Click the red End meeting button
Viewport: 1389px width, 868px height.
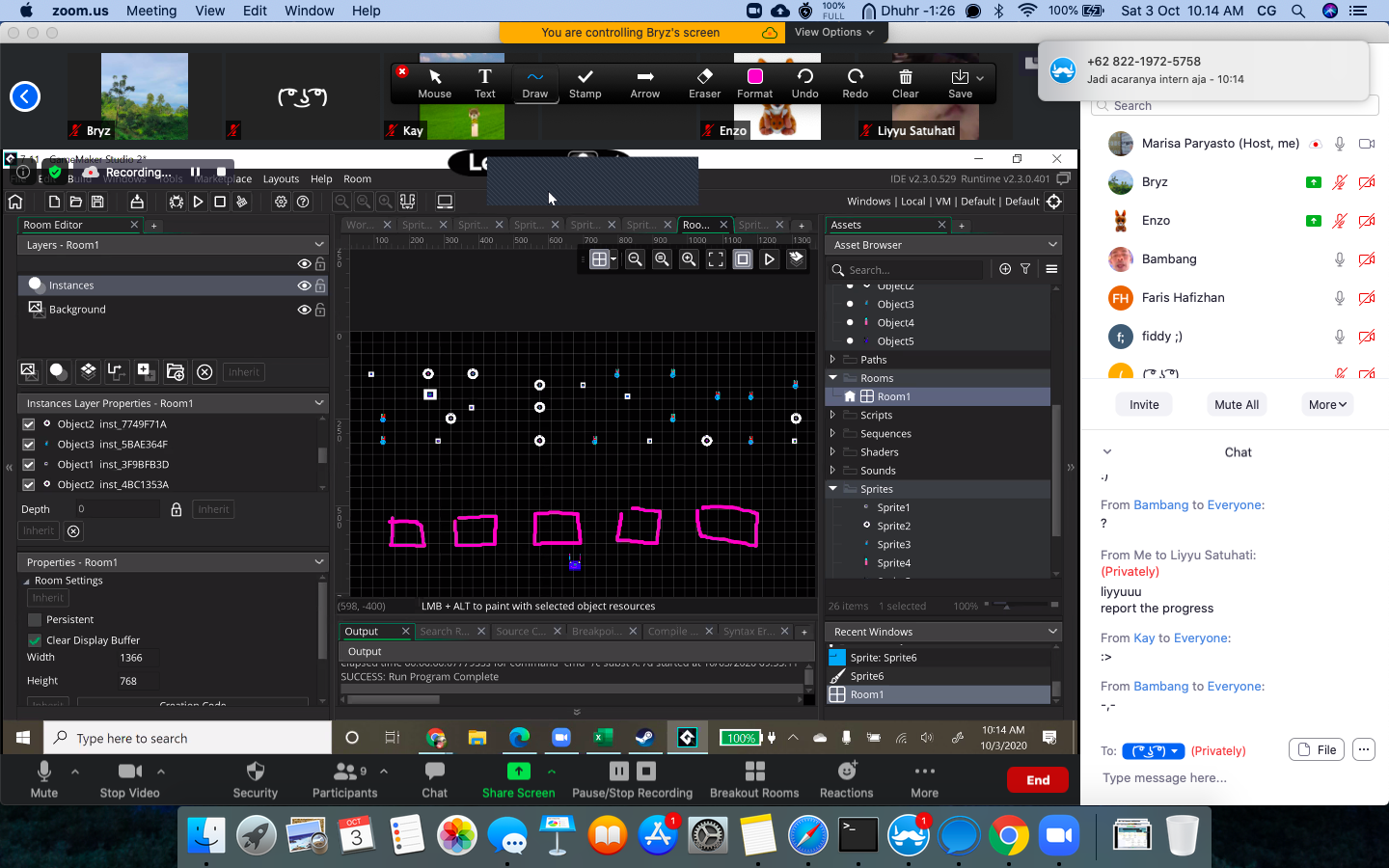pyautogui.click(x=1038, y=780)
